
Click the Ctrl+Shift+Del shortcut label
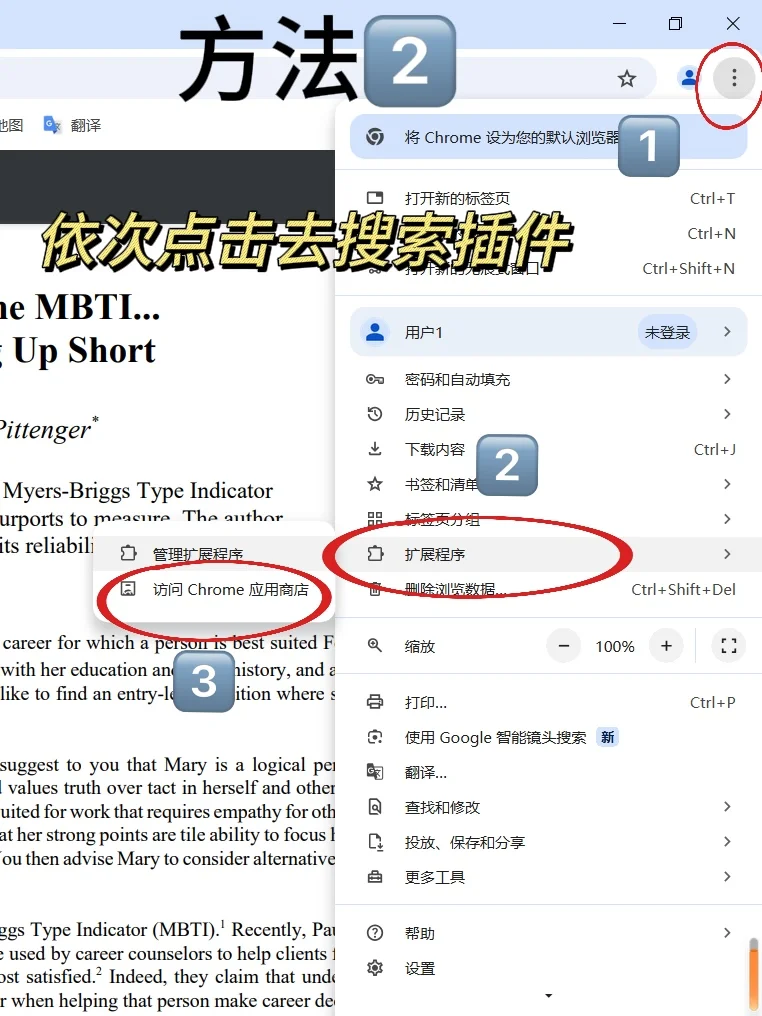684,590
